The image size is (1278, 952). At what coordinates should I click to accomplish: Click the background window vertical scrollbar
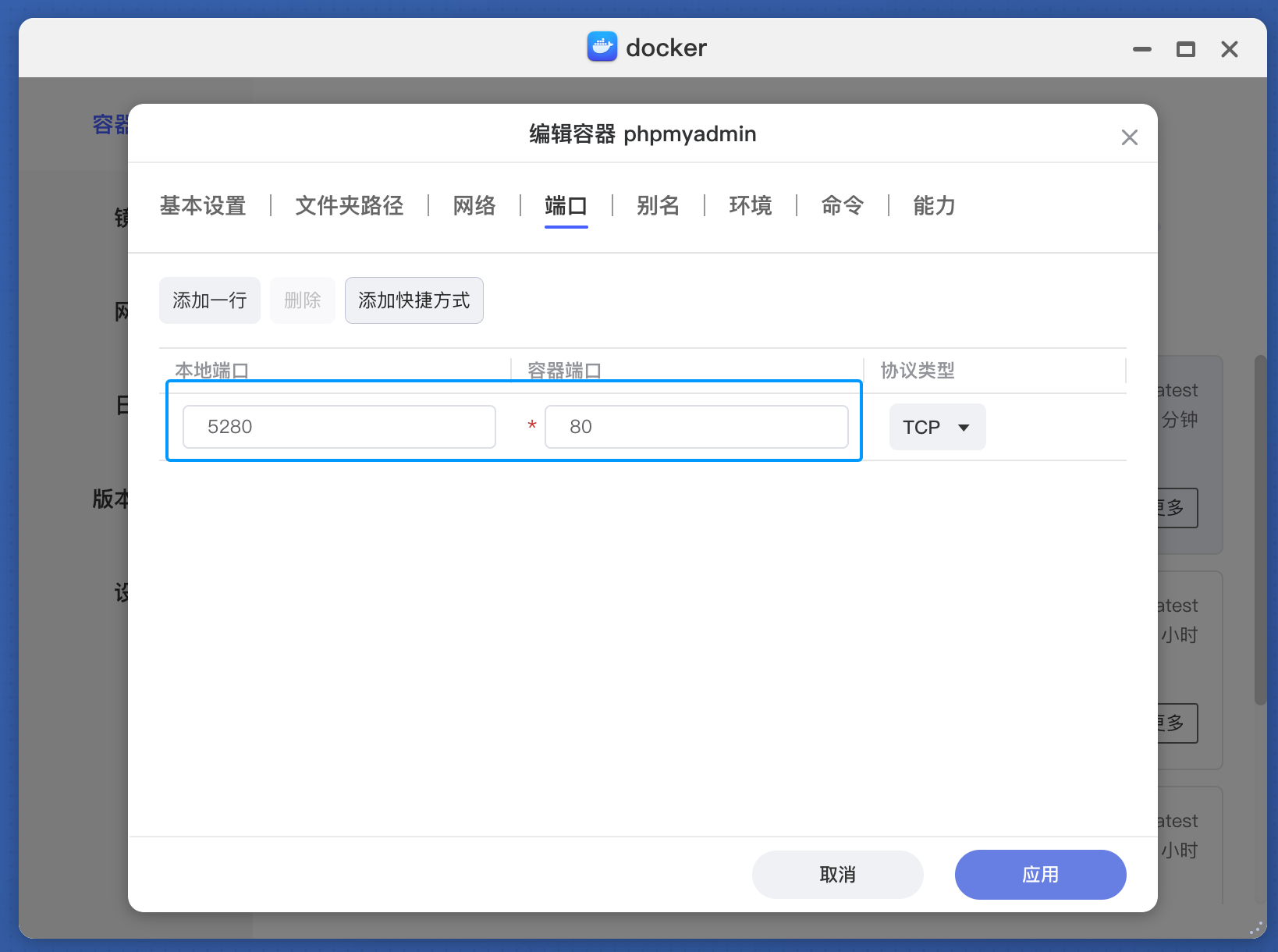tap(1260, 531)
